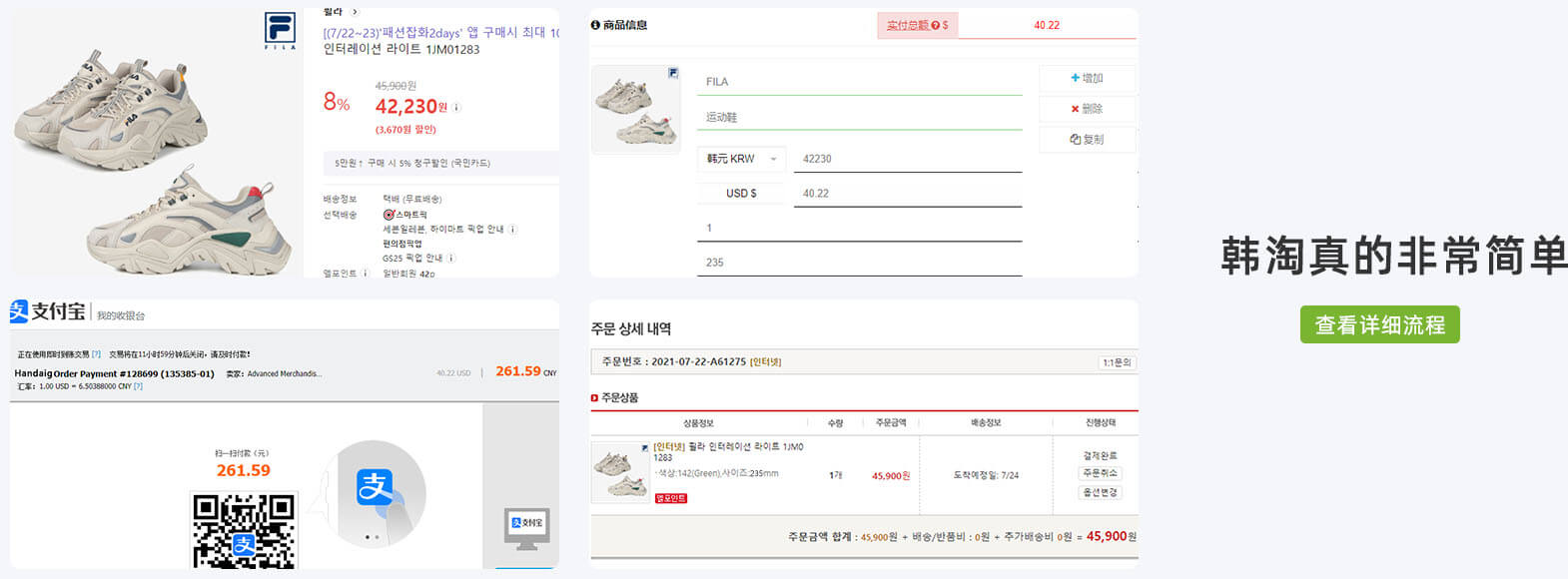Screen dimensions: 1568x579
Task: Click the 1:1 inquiry button in the order header
Action: 1117,362
